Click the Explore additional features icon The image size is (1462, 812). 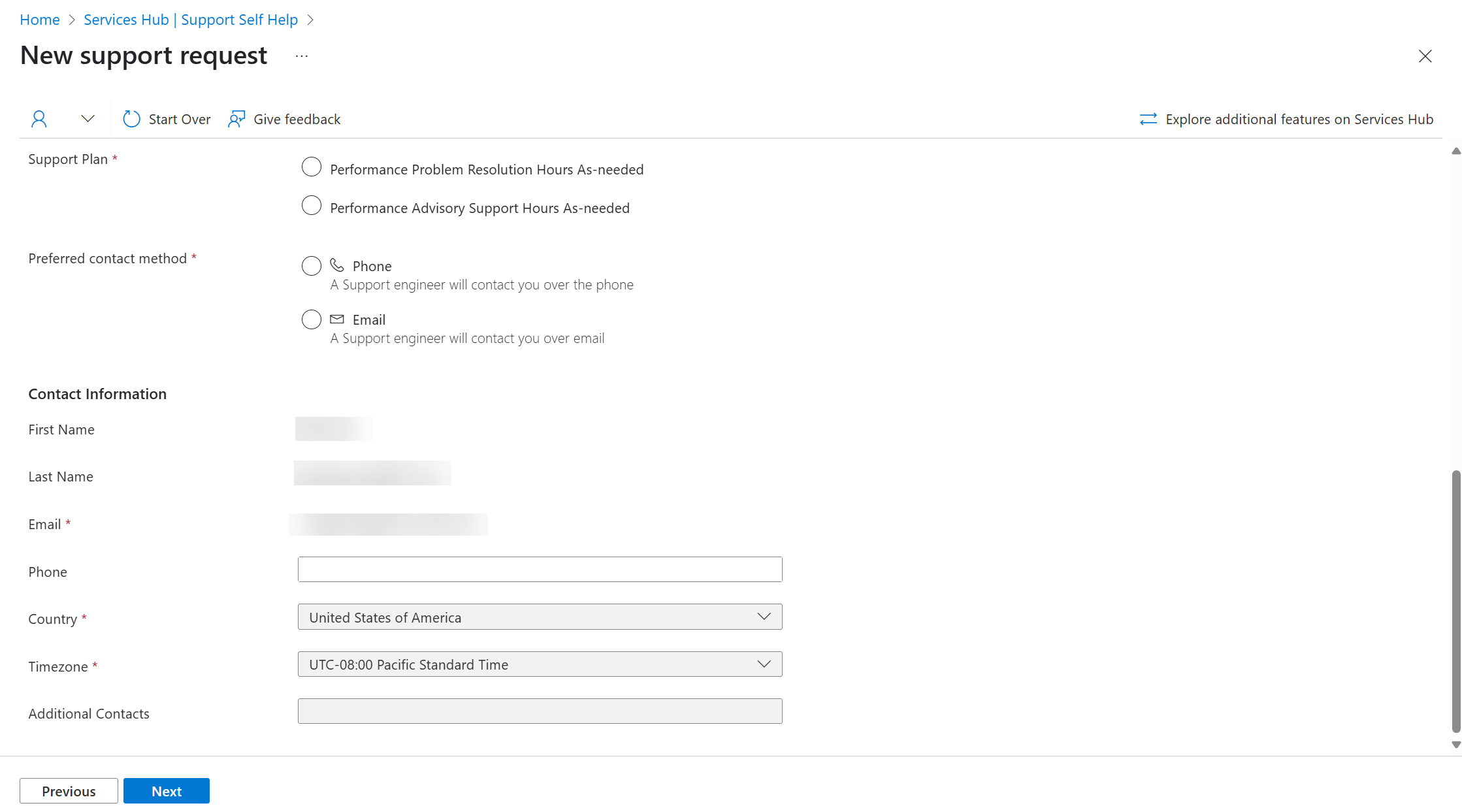click(1148, 119)
